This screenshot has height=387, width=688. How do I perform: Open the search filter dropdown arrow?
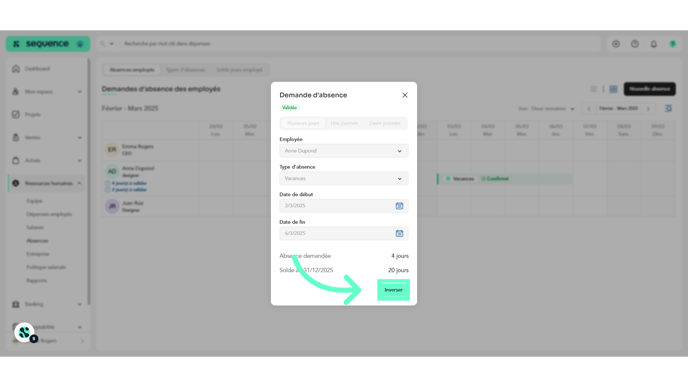(x=111, y=44)
